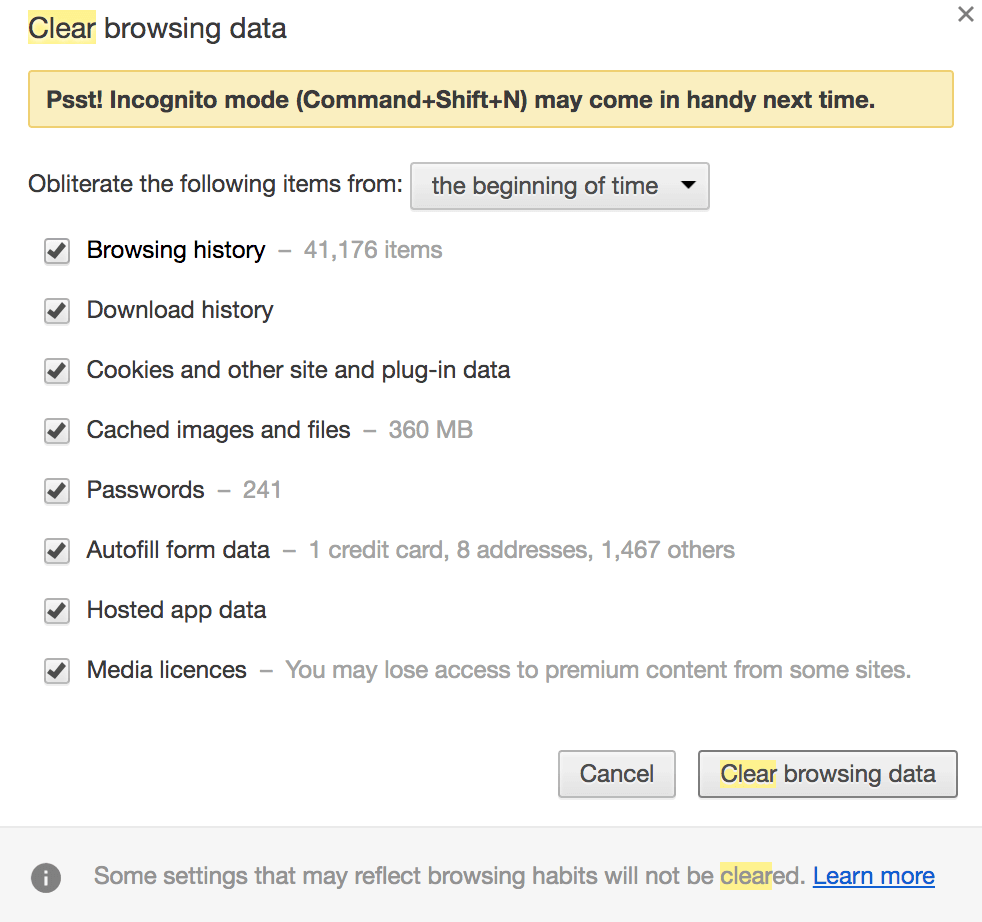
Task: Close the Clear browsing data dialog
Action: pyautogui.click(x=966, y=14)
